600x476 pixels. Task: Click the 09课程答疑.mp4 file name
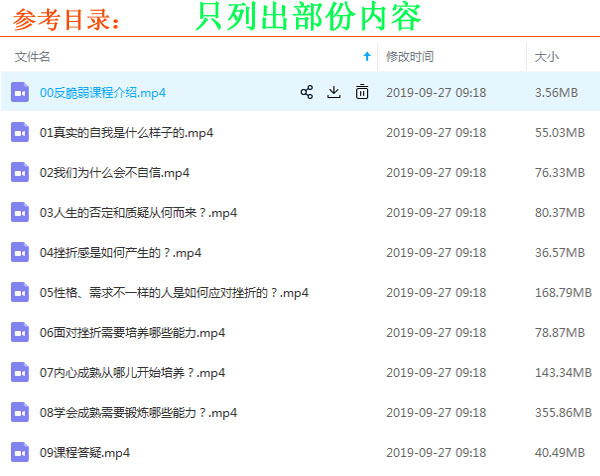click(x=84, y=452)
